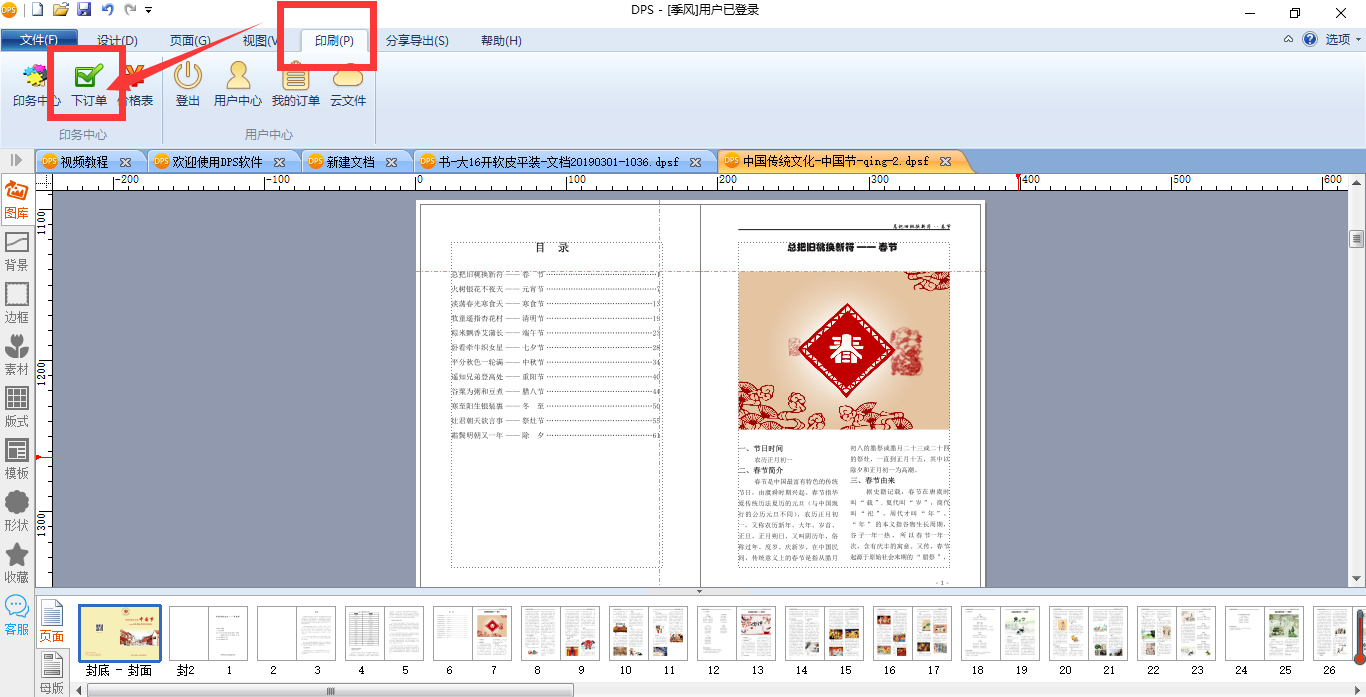This screenshot has height=697, width=1366.
Task: Open 云文件 cloud files
Action: click(348, 82)
